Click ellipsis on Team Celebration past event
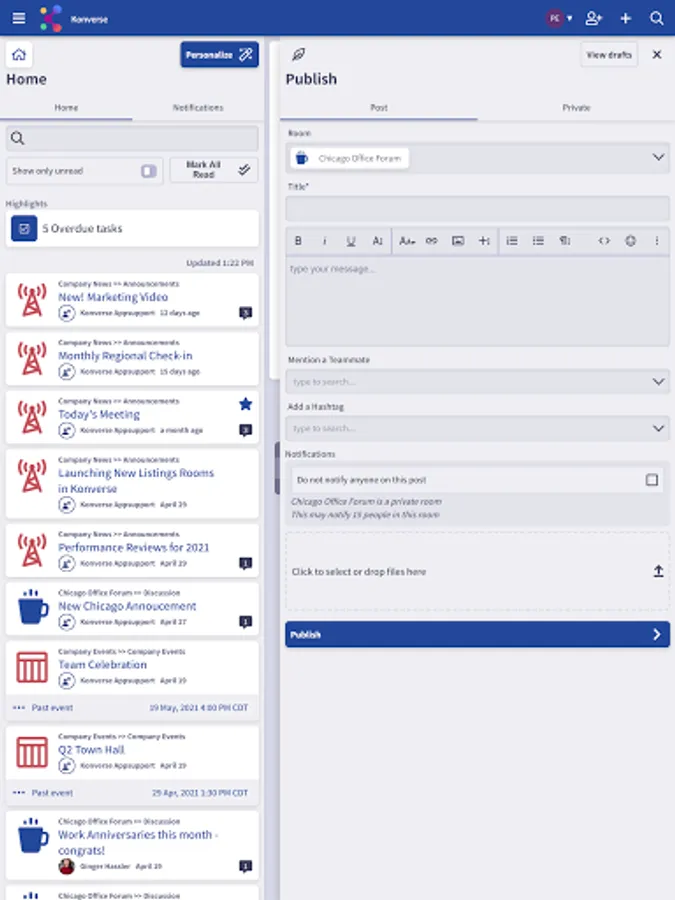The width and height of the screenshot is (675, 900). click(19, 708)
